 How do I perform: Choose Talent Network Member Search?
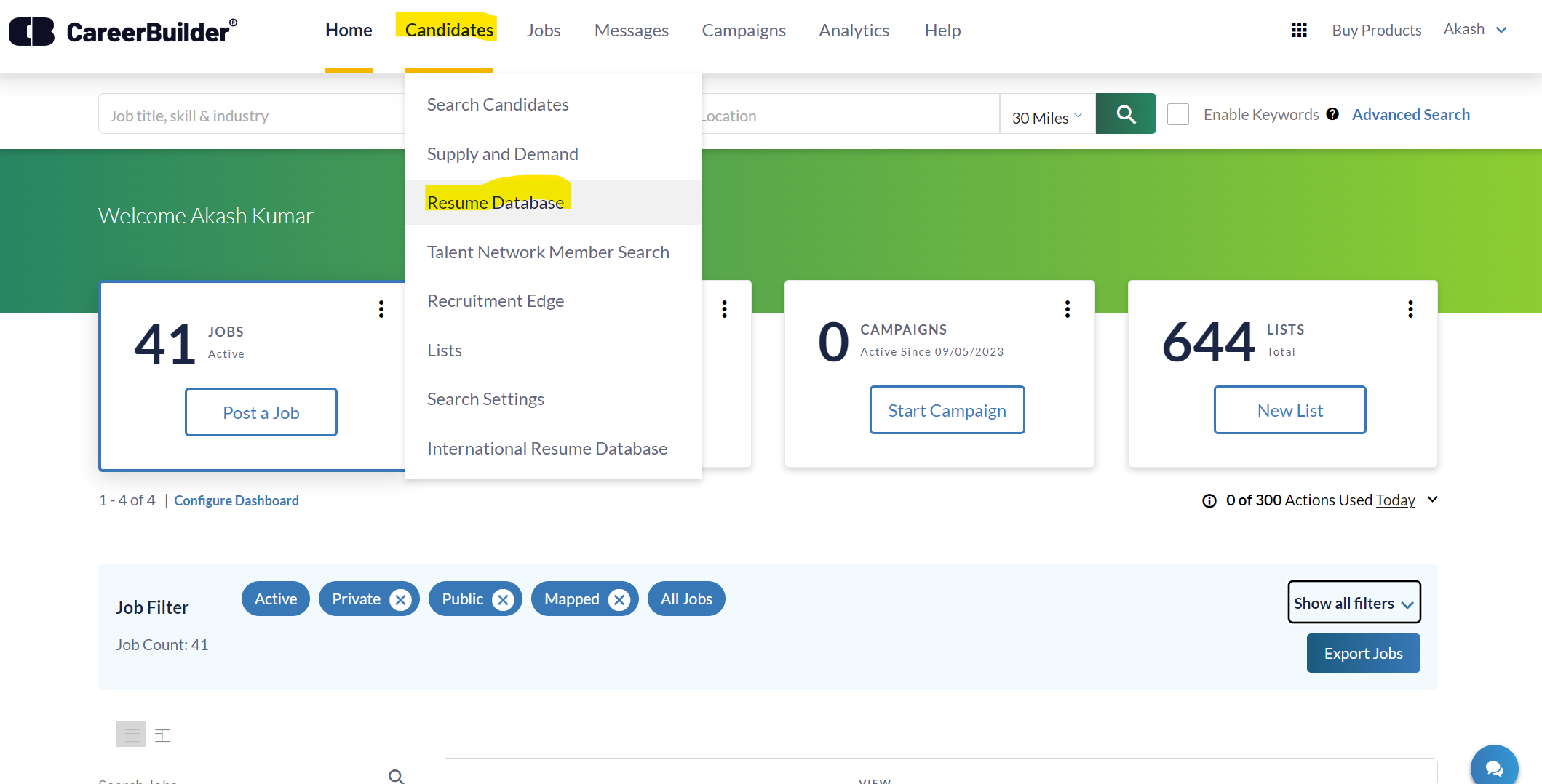(548, 252)
